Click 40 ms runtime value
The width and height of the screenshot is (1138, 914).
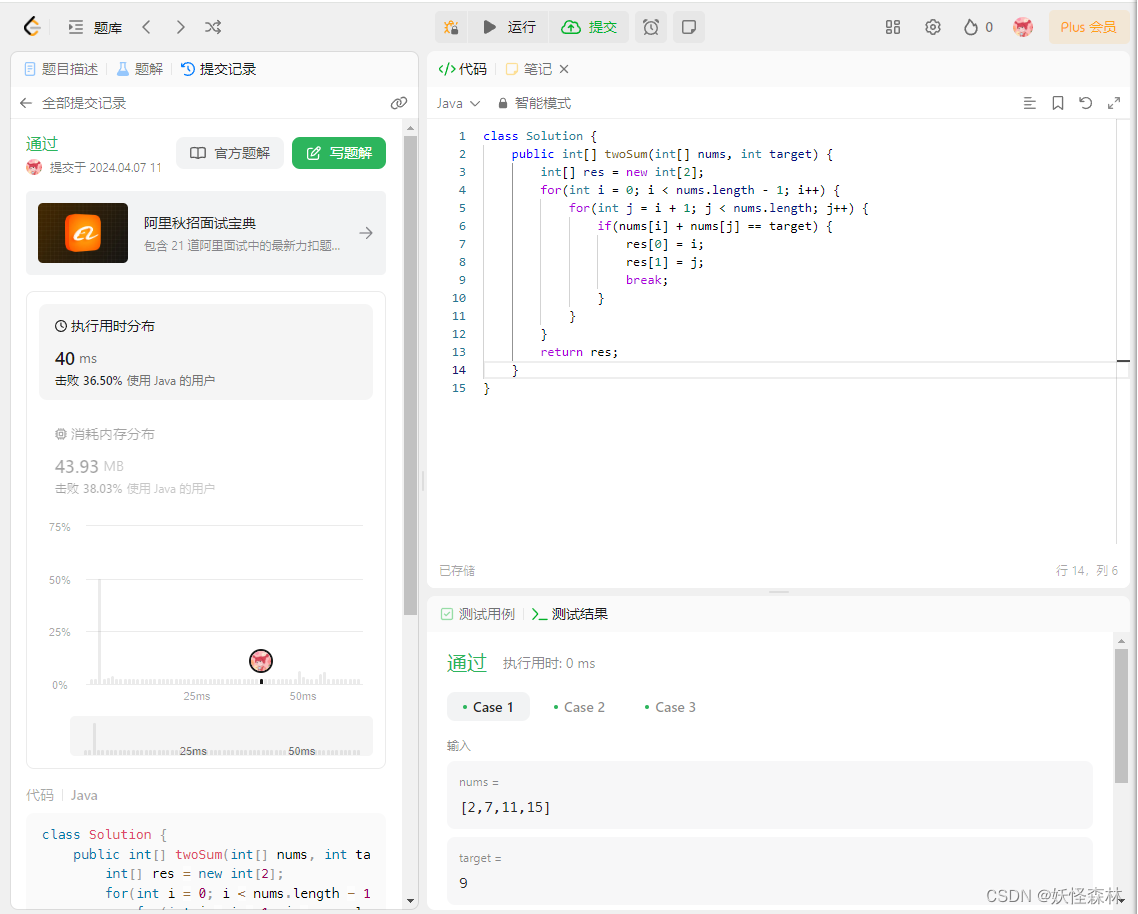[x=75, y=359]
